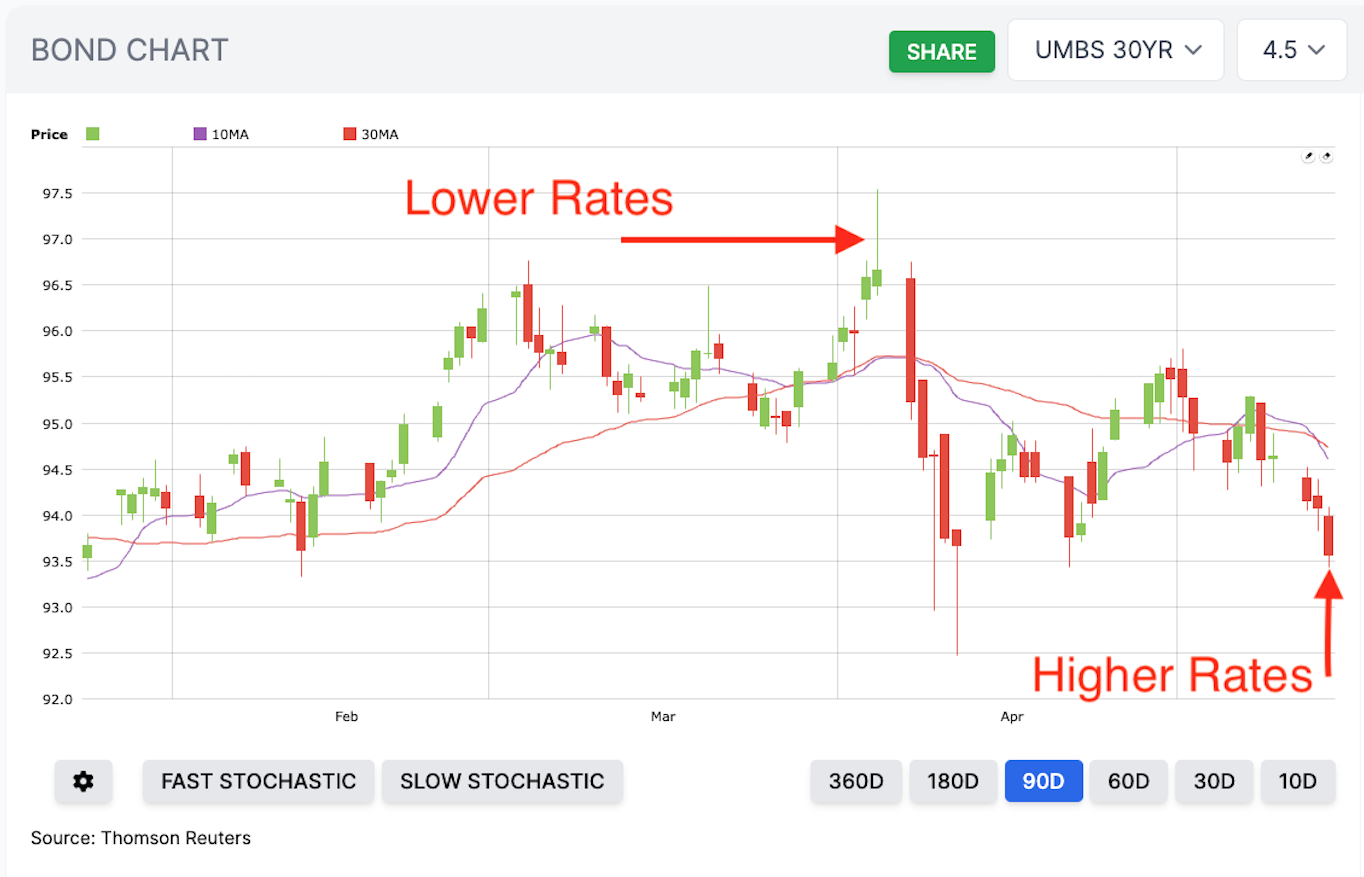Click the 10MA legend label
1364x877 pixels.
230,134
